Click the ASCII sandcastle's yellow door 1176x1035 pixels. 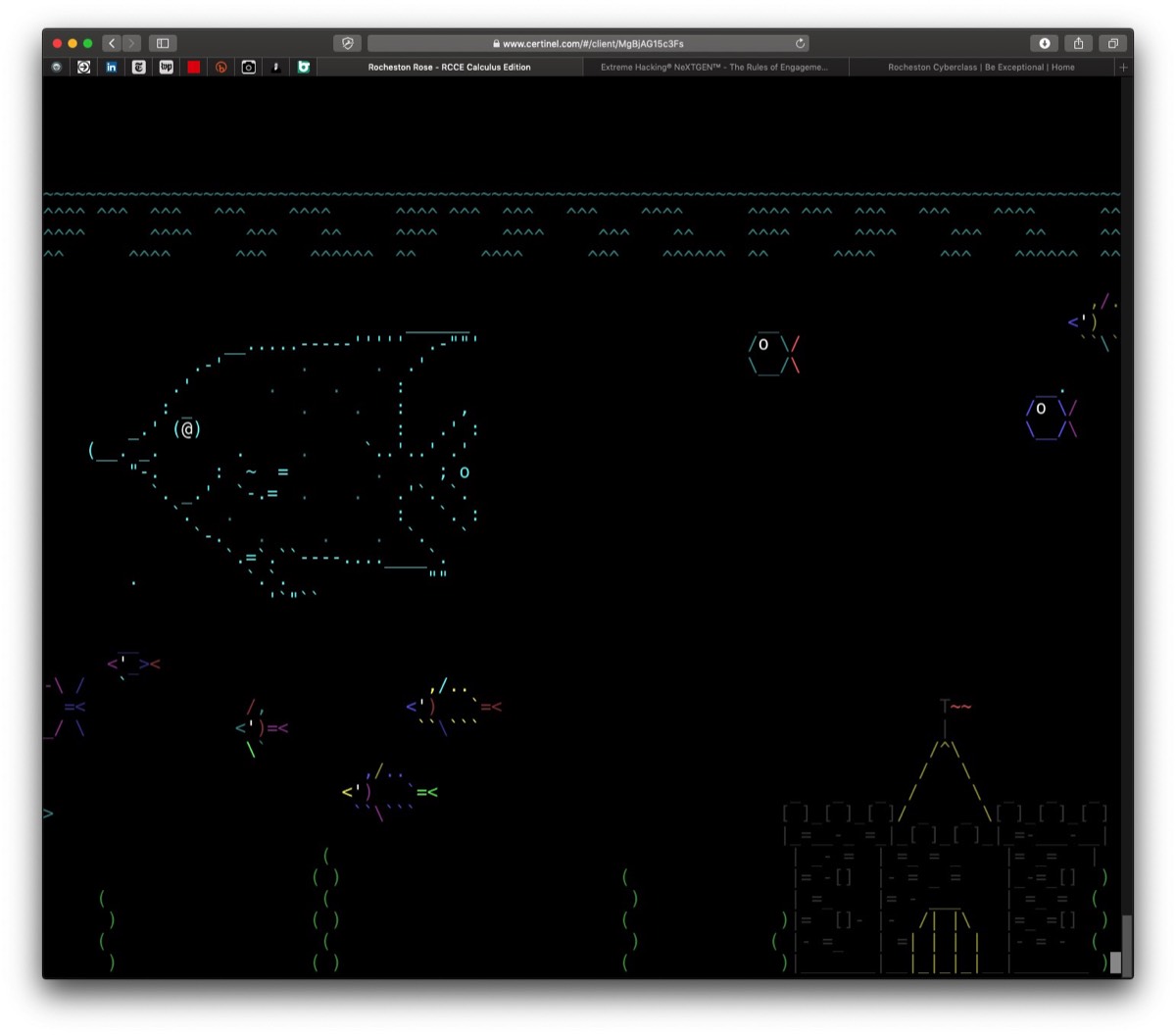946,943
